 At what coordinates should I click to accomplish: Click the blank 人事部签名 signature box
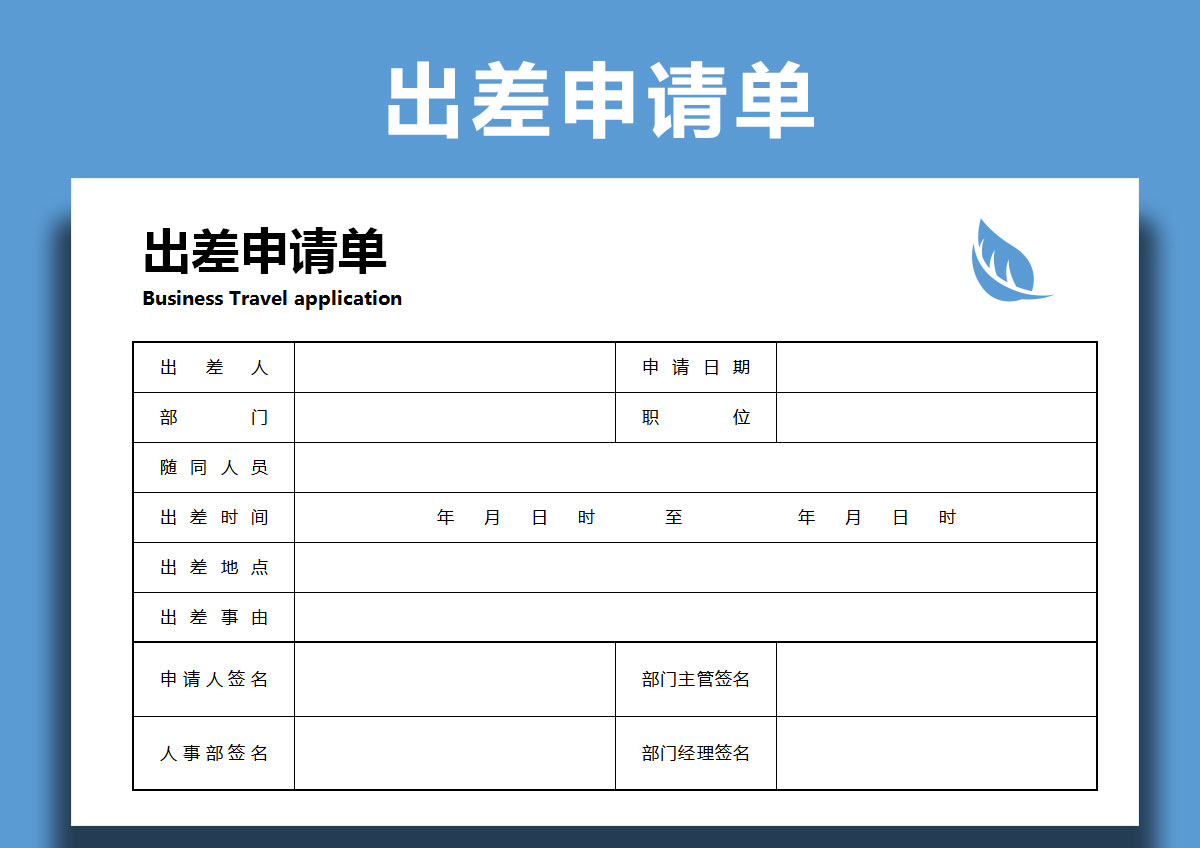(454, 754)
